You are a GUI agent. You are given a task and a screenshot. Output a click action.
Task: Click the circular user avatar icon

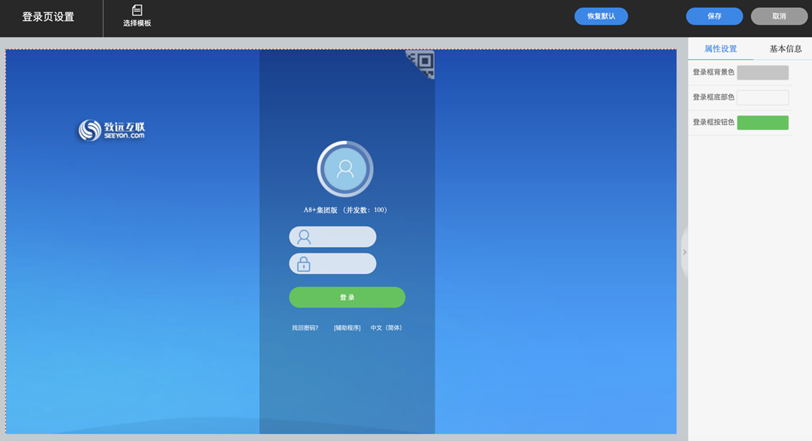click(x=345, y=169)
